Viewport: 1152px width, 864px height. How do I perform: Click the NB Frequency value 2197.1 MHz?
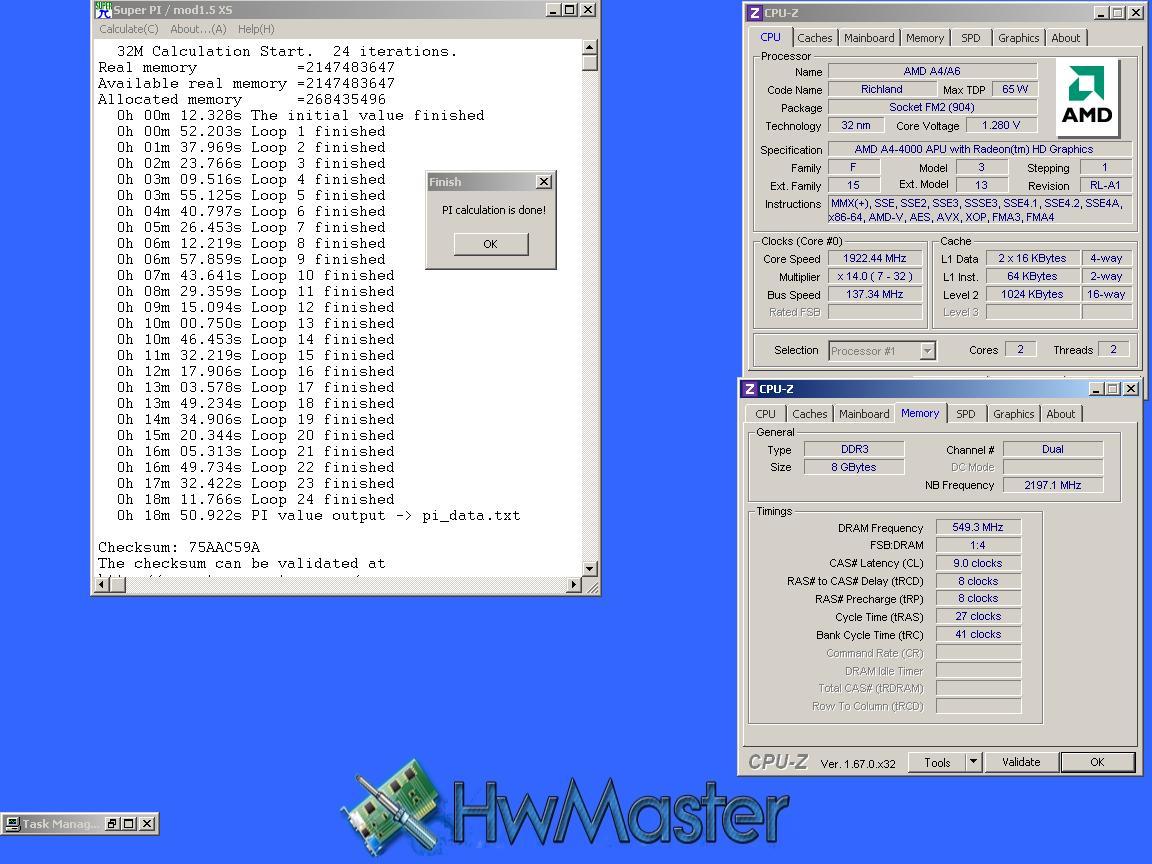coord(1053,485)
